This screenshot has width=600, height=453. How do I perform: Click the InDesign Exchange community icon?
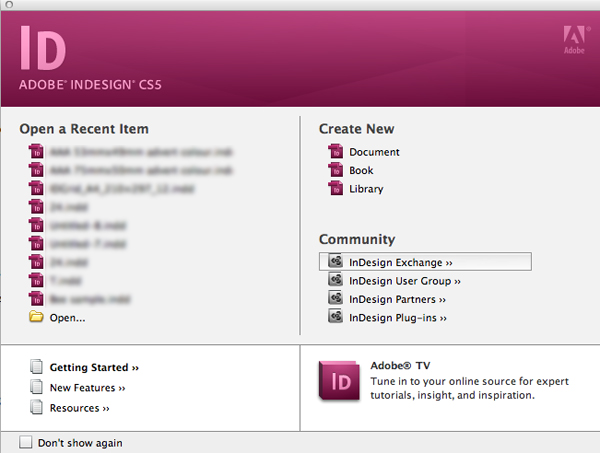point(336,262)
